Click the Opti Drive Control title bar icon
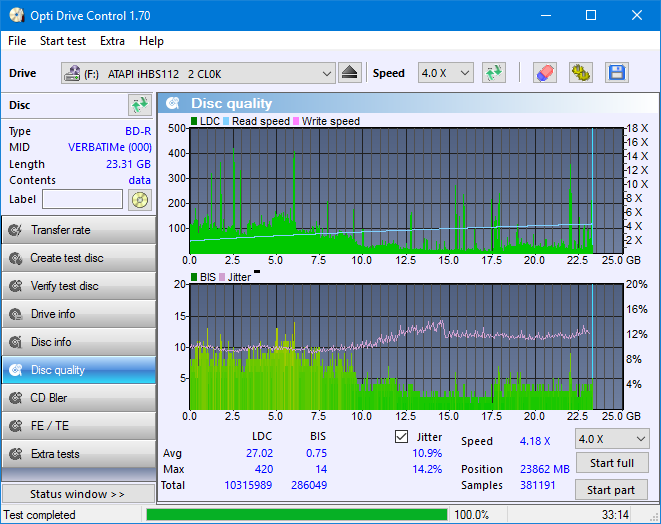Screen dimensions: 661x524 pyautogui.click(x=16, y=16)
